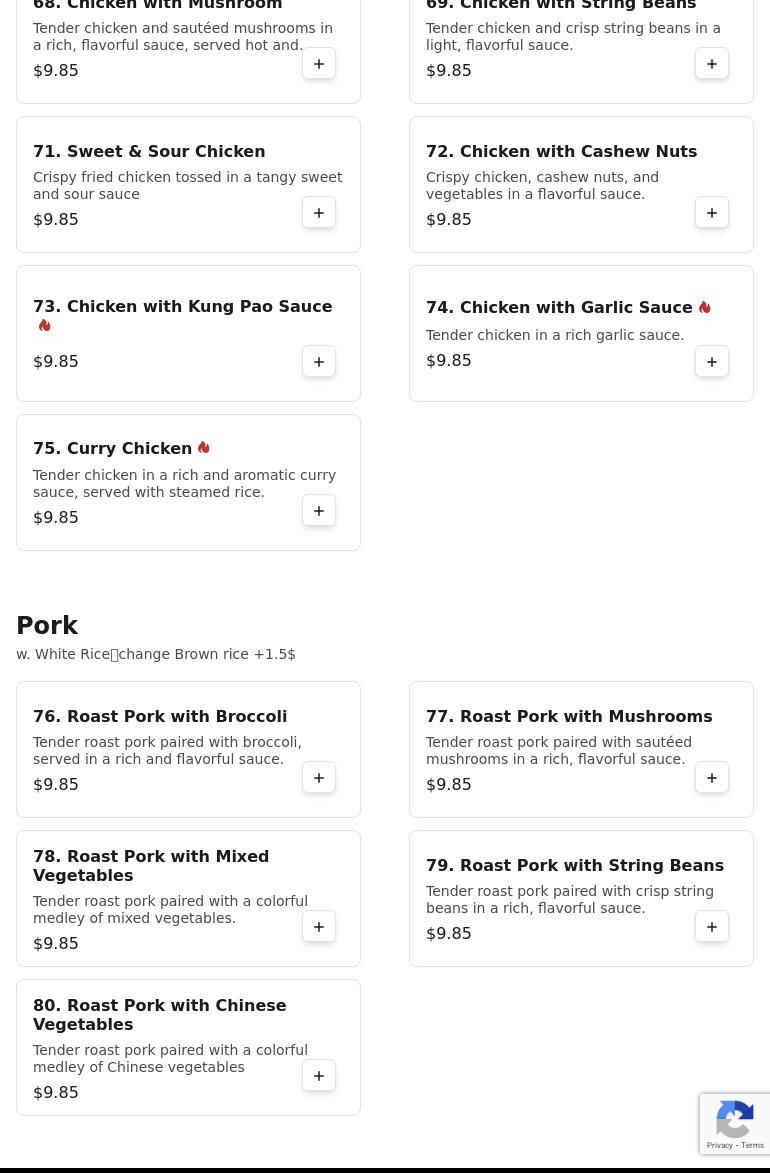Click the flame icon beside Garlic Sauce
This screenshot has height=1173, width=770.
705,307
